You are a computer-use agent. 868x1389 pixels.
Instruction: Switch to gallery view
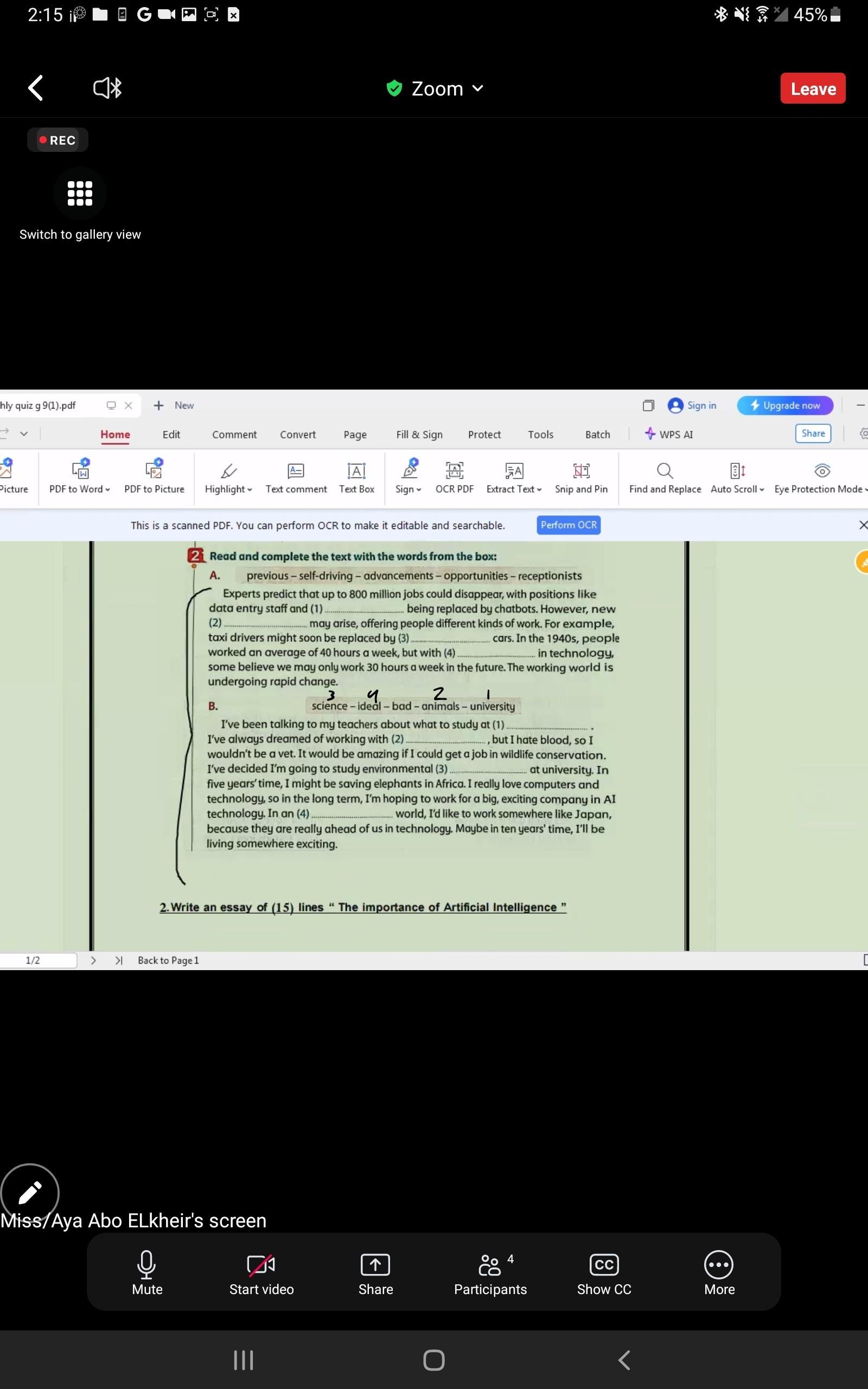tap(80, 193)
